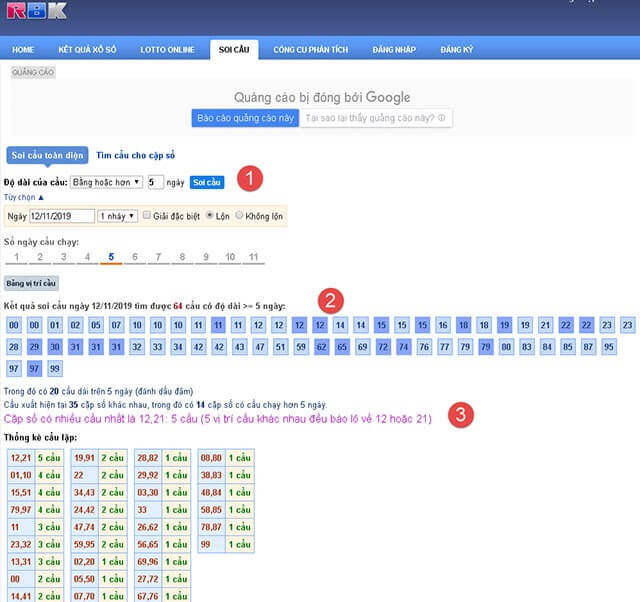
Task: Select number tile 29 in results
Action: click(35, 346)
